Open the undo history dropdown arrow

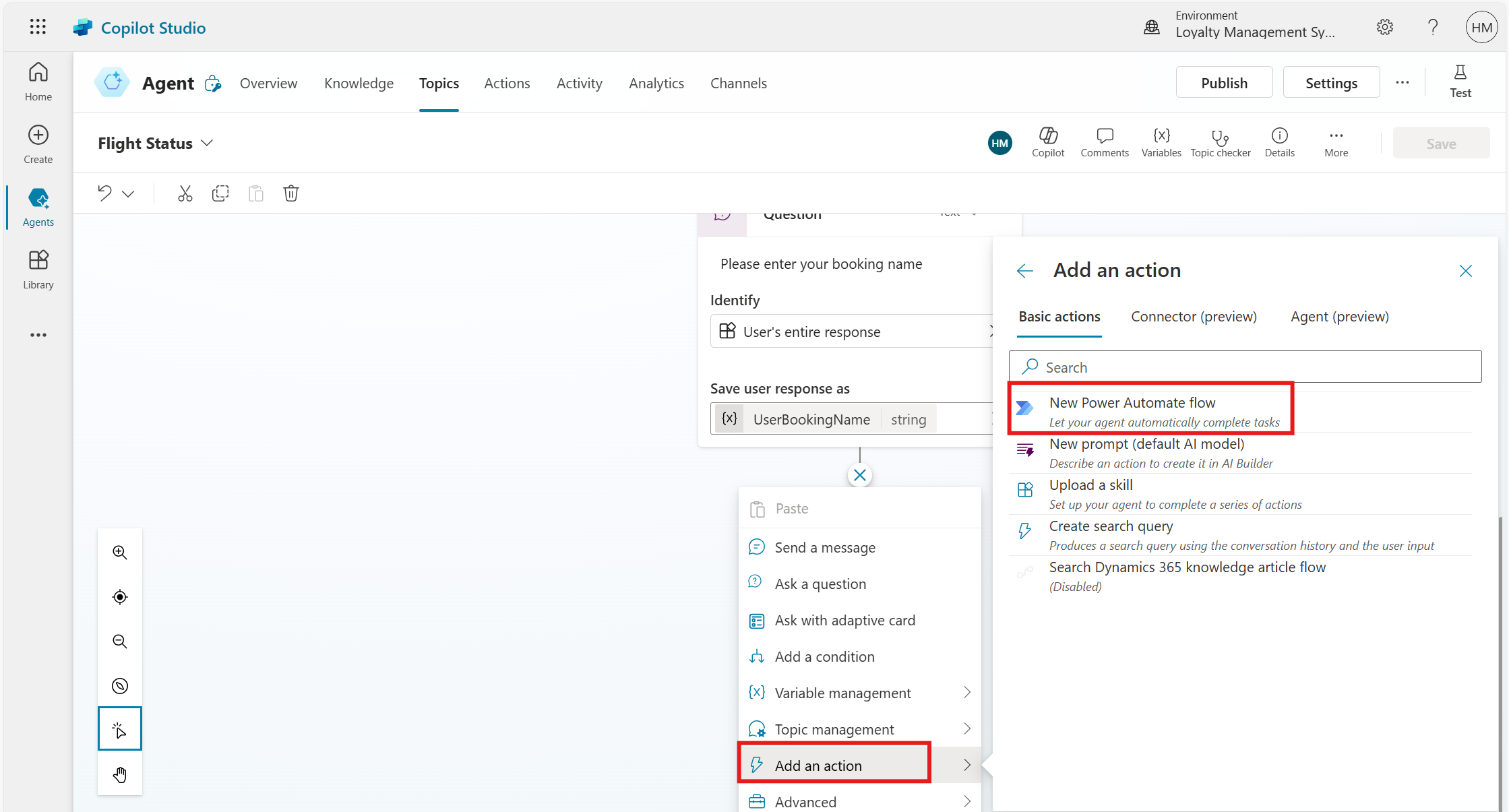tap(128, 194)
